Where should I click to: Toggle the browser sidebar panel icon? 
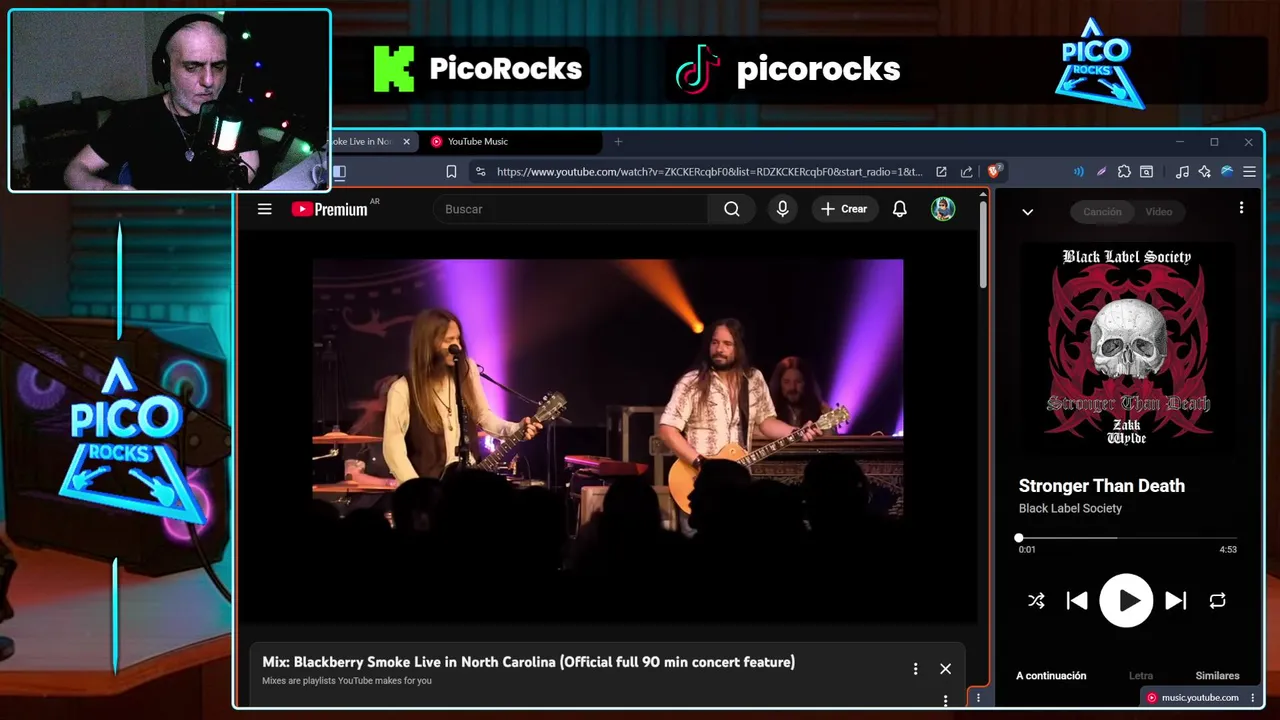[x=339, y=172]
